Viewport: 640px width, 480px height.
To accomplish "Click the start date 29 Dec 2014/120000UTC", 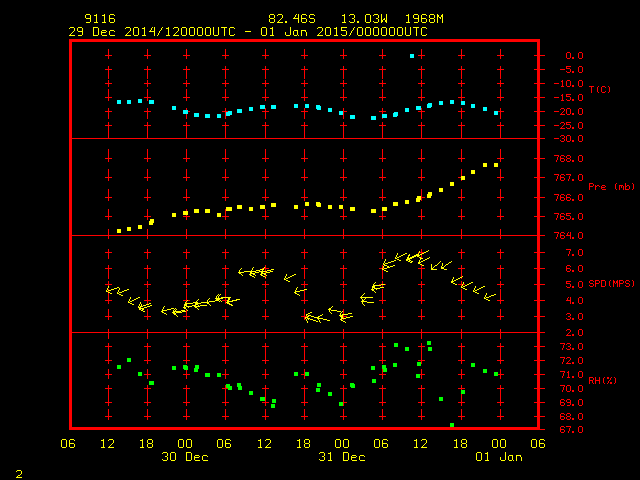I will [x=152, y=32].
